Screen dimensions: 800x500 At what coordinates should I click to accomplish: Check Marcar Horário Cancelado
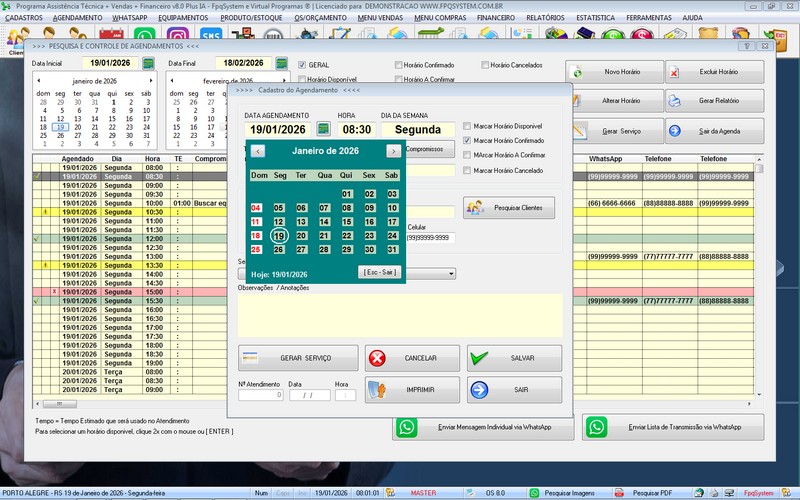pos(467,170)
